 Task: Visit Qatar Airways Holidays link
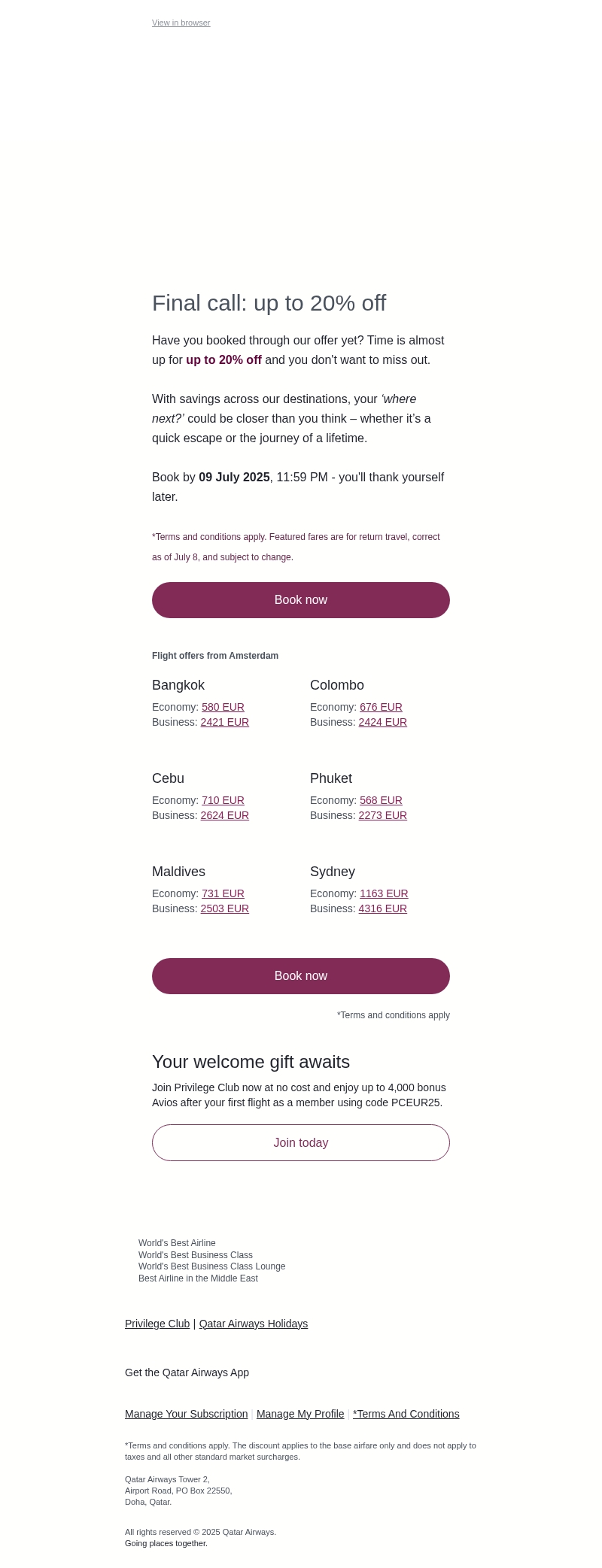pos(253,1324)
